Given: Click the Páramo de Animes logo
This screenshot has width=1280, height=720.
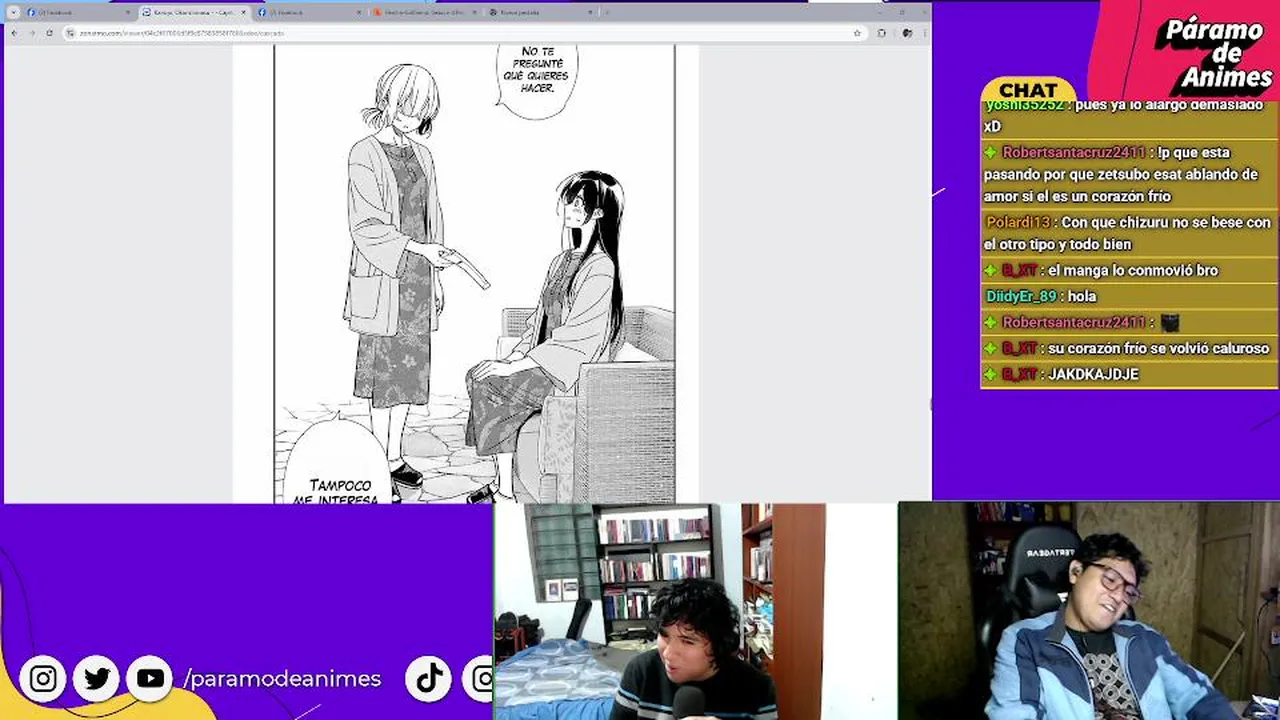Looking at the screenshot, I should tap(1212, 53).
